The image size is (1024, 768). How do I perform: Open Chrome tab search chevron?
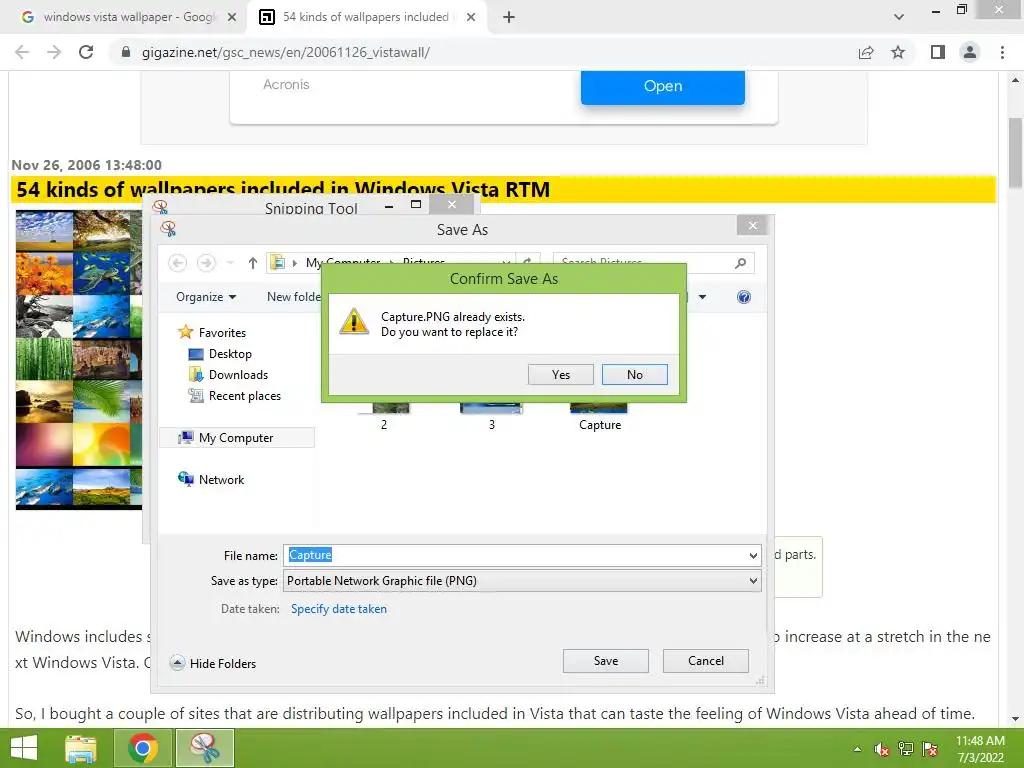[x=899, y=17]
